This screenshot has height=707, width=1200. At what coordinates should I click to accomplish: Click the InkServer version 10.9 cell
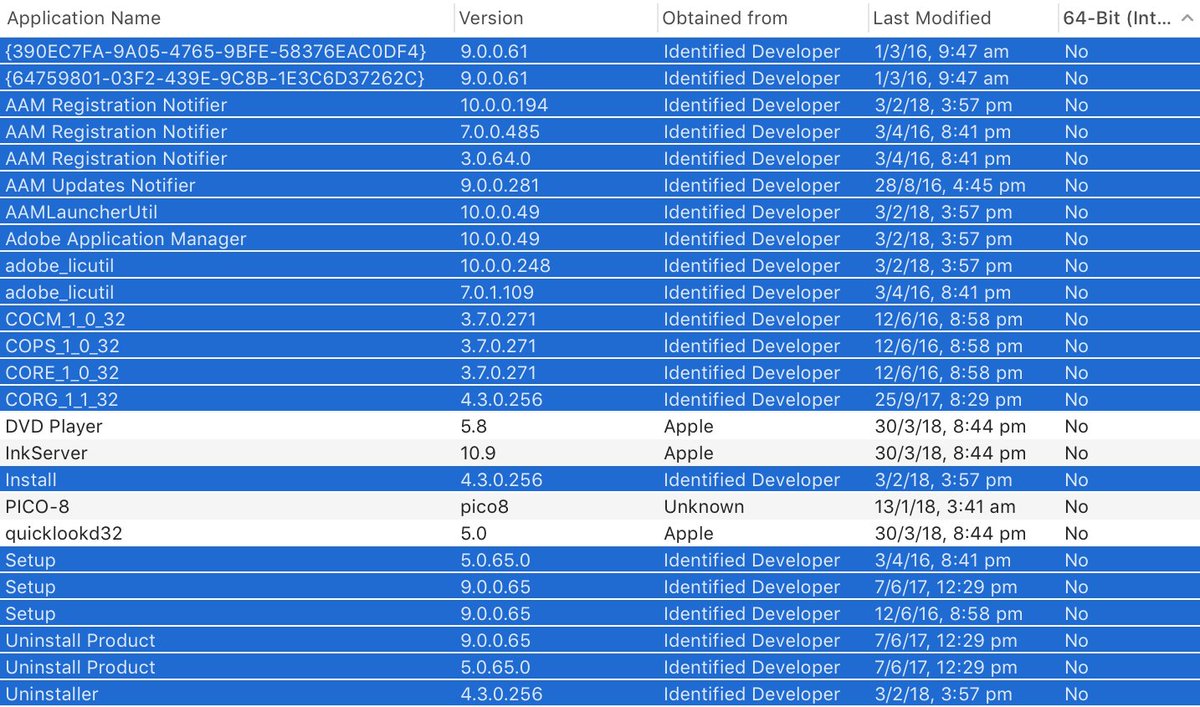tap(476, 453)
